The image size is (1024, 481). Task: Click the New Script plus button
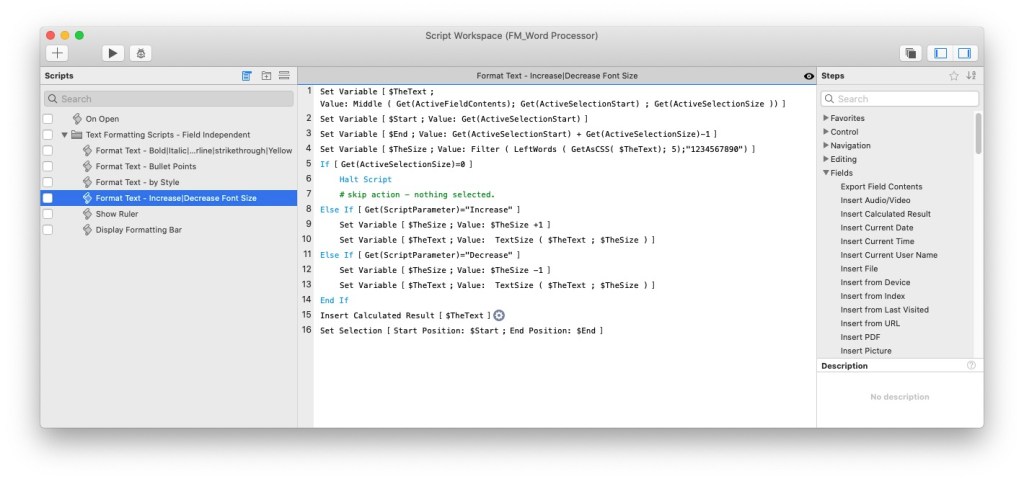tap(58, 53)
